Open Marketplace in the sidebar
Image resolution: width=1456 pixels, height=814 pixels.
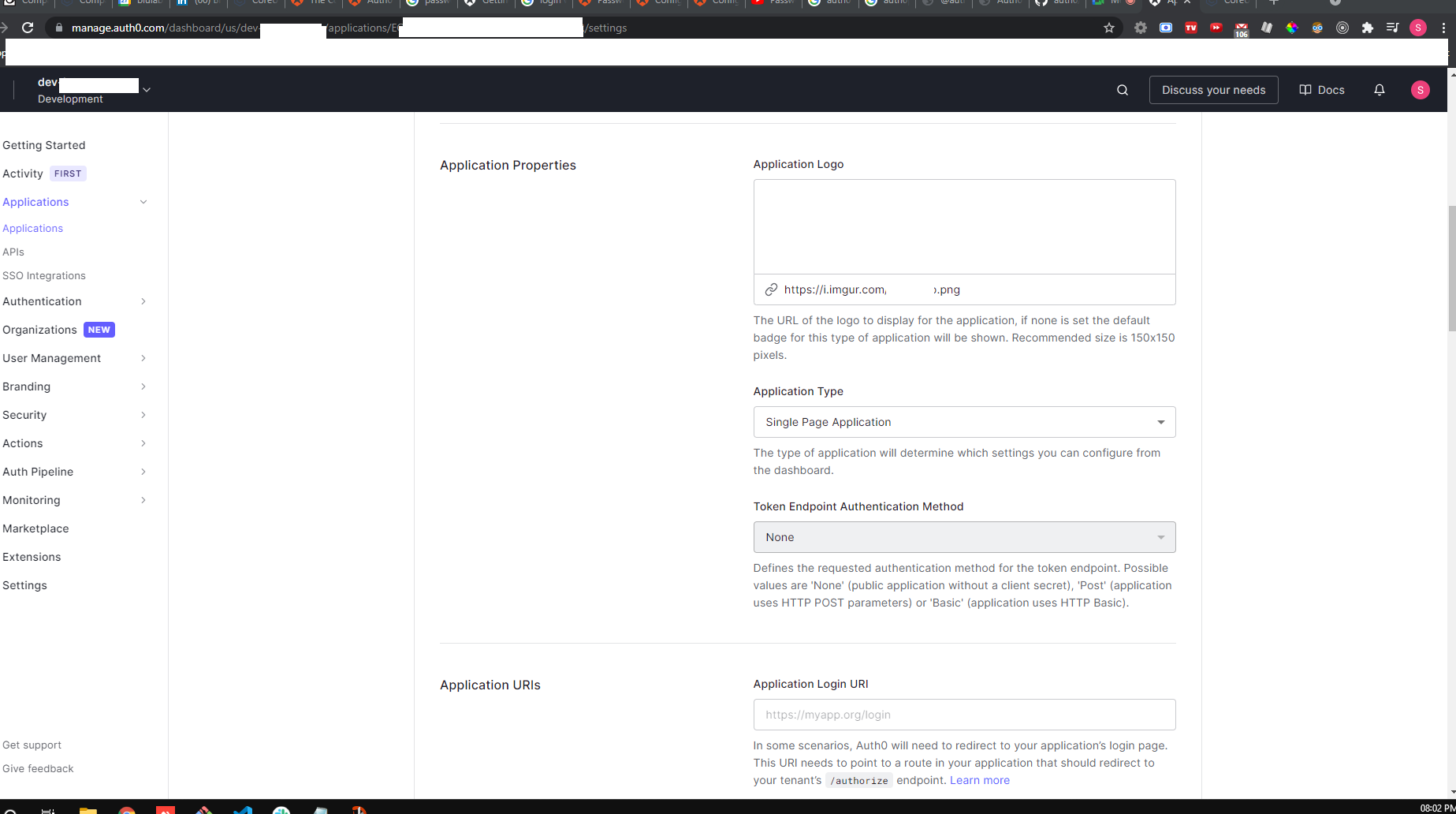click(x=35, y=528)
